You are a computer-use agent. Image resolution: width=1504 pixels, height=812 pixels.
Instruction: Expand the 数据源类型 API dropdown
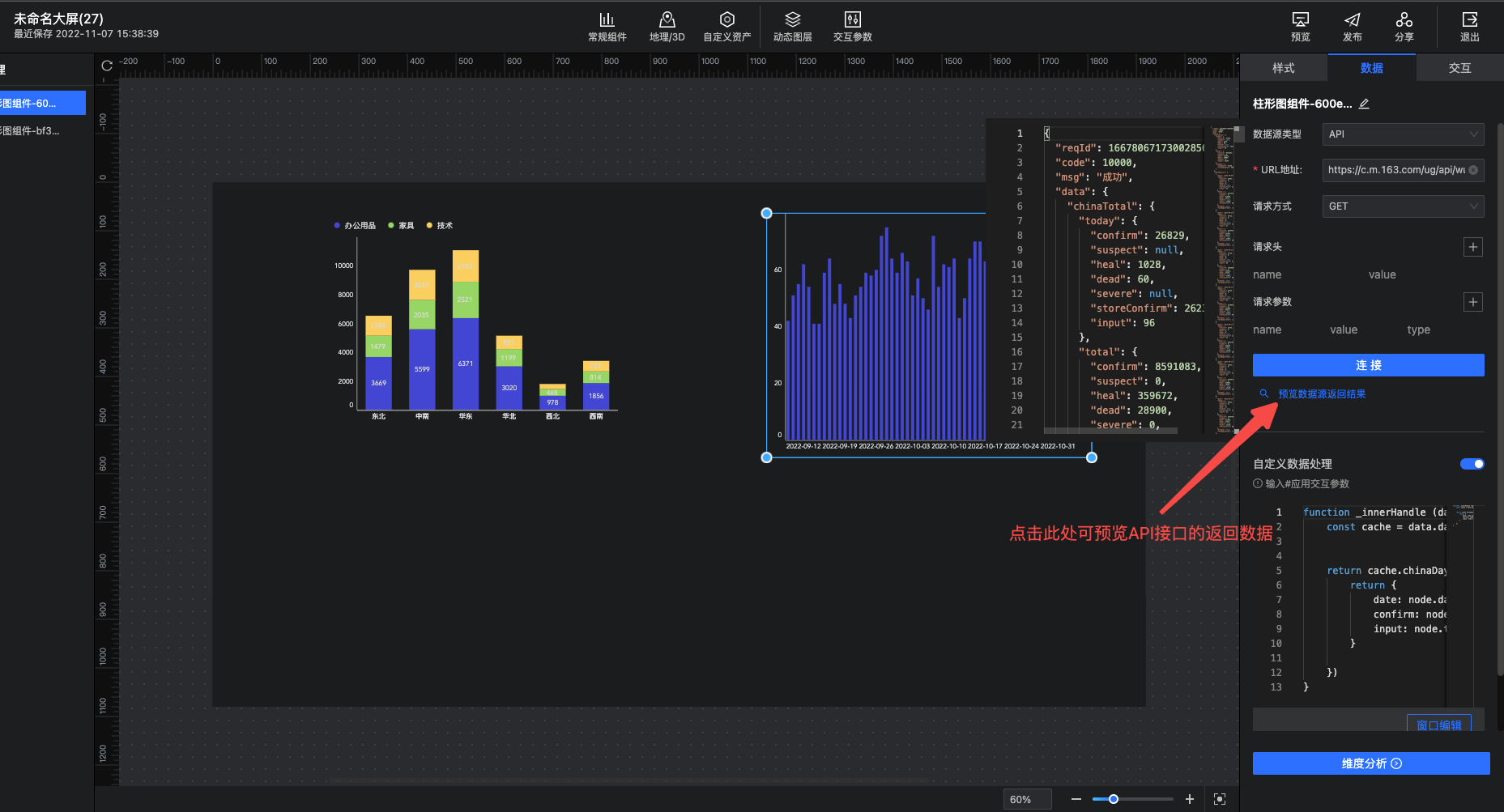1403,134
